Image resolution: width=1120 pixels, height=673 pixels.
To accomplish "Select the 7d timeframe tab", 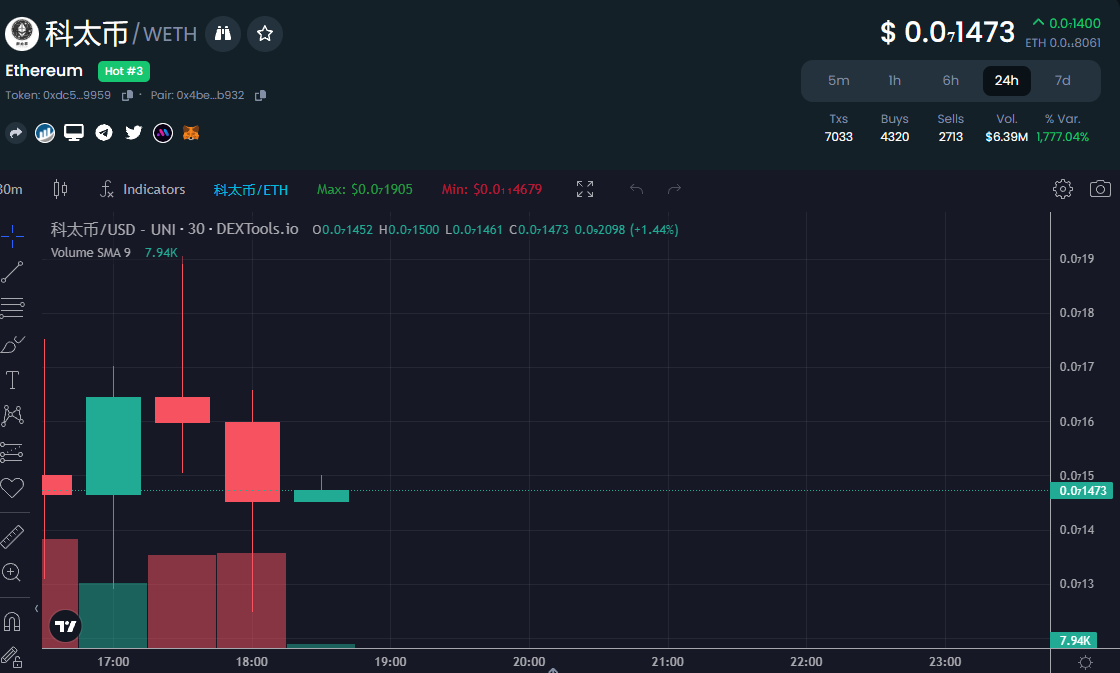I will pyautogui.click(x=1062, y=81).
